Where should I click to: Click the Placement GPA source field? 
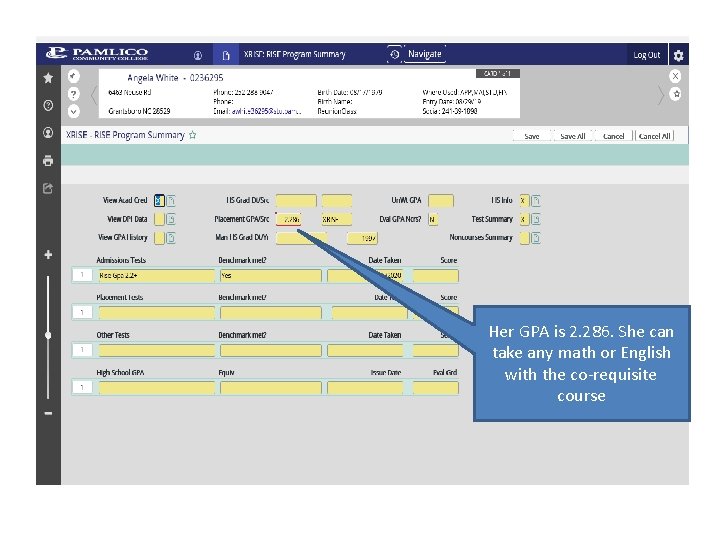pyautogui.click(x=337, y=219)
